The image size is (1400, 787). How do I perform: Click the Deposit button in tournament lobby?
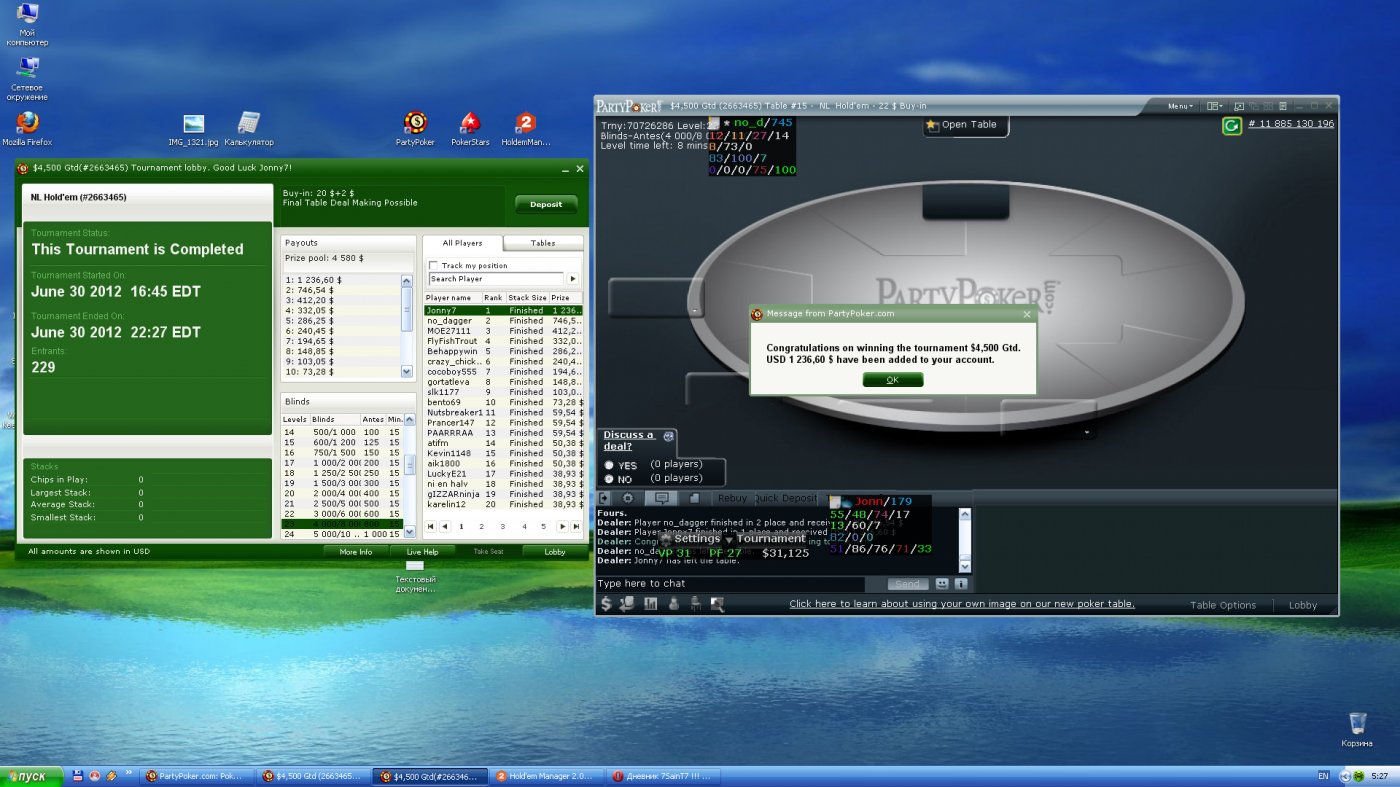click(546, 204)
